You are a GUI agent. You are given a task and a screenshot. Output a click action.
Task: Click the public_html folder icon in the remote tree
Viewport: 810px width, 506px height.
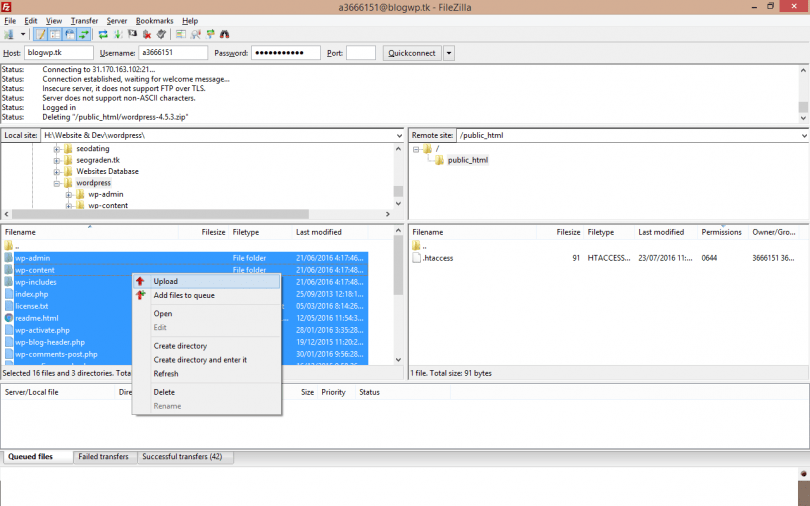[x=439, y=160]
